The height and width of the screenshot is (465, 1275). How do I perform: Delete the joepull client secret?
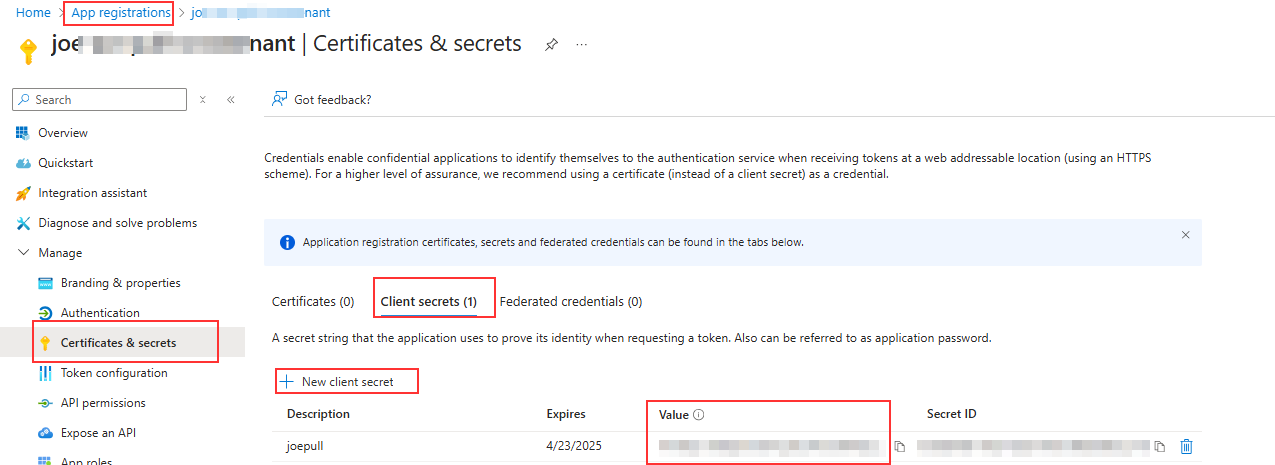pos(1186,447)
